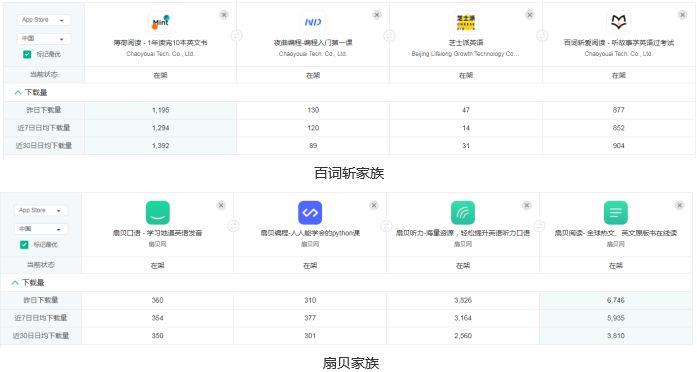Click the 扇贝编程 blue code icon
Viewport: 697px width, 372px height.
(310, 212)
